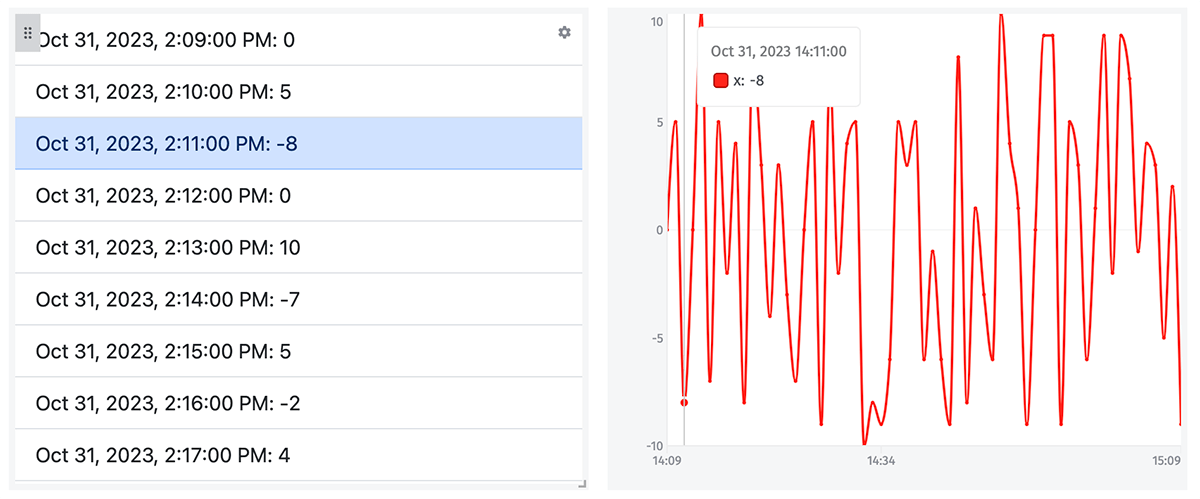Click the drag handle grip icon
Image resolution: width=1200 pixels, height=499 pixels.
pyautogui.click(x=28, y=33)
